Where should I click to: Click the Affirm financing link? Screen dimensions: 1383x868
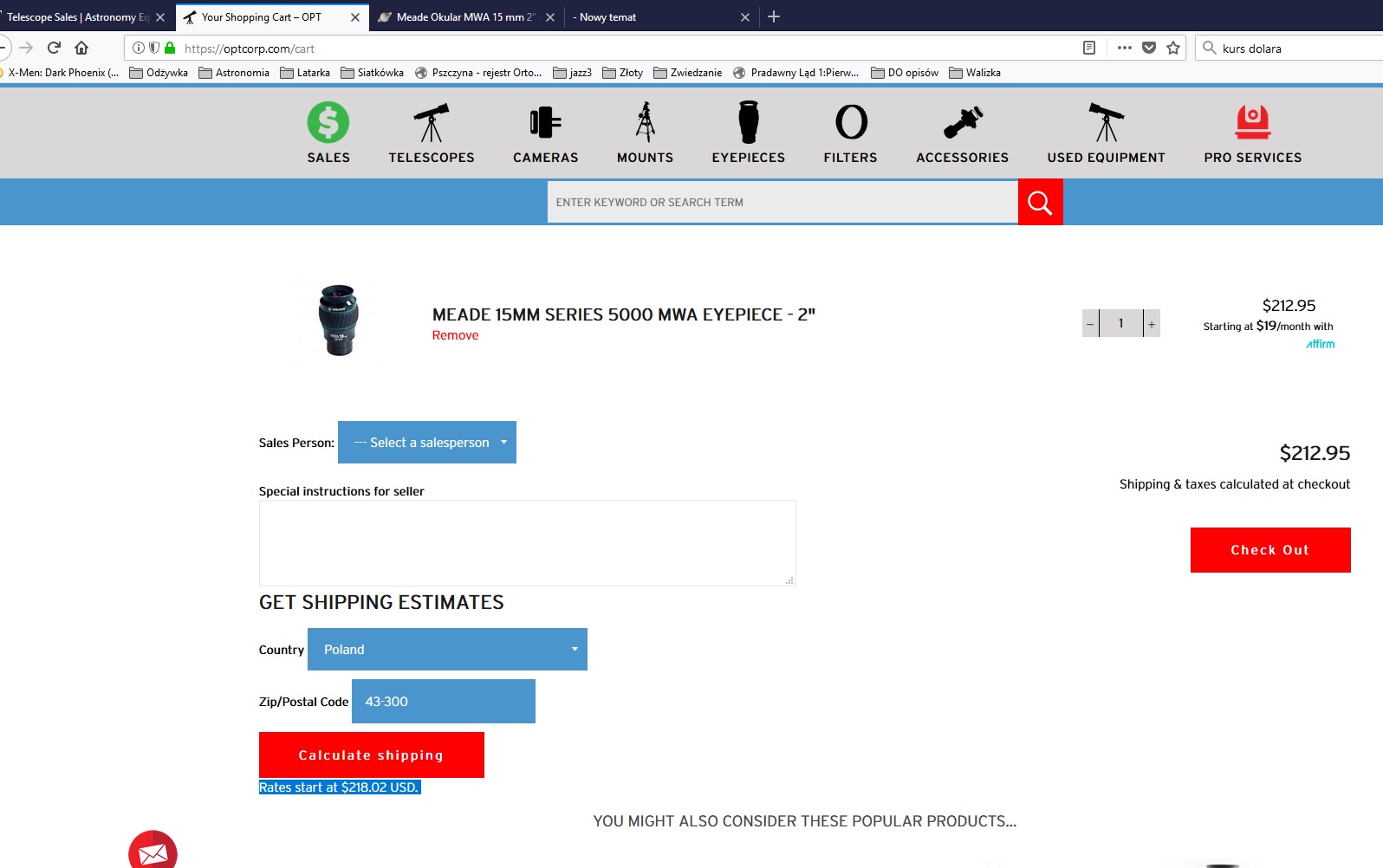[1321, 344]
